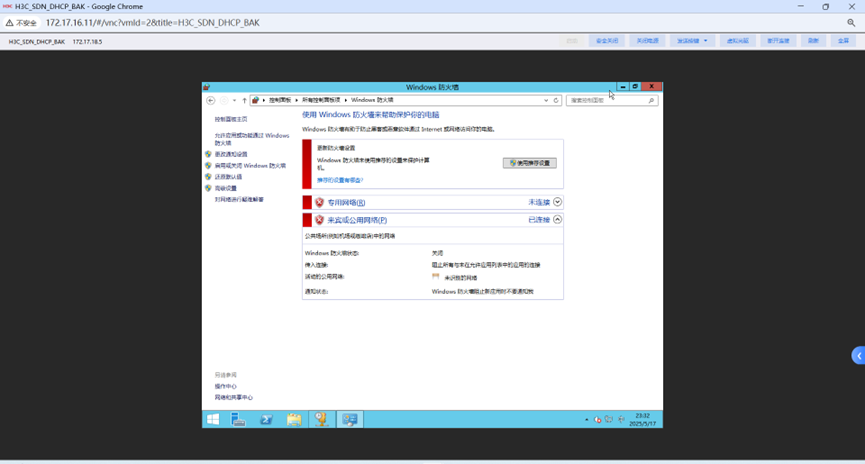865x464 pixels.
Task: Open address bar history dropdown
Action: coord(546,100)
